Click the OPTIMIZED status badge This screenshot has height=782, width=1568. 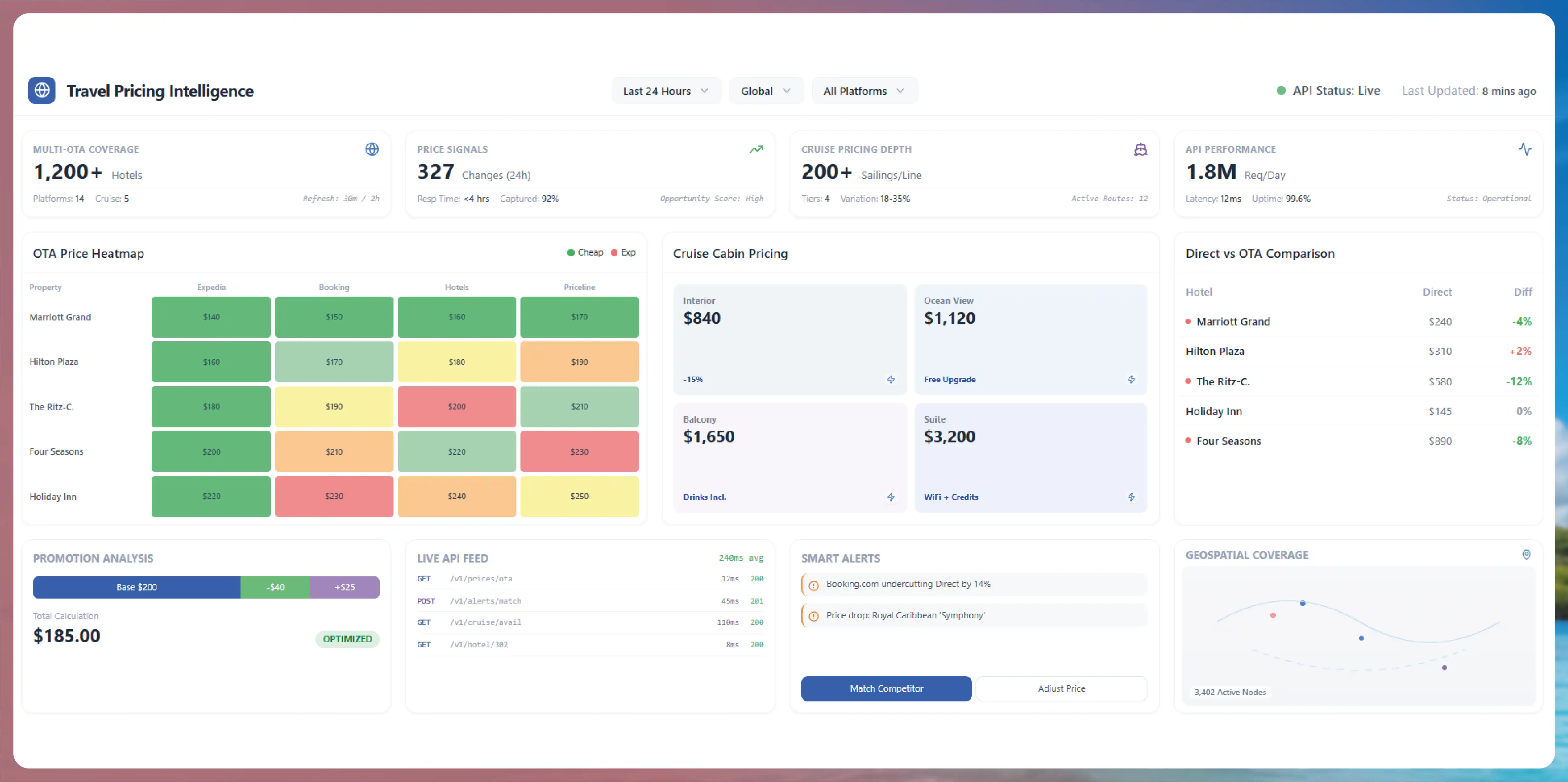coord(347,639)
